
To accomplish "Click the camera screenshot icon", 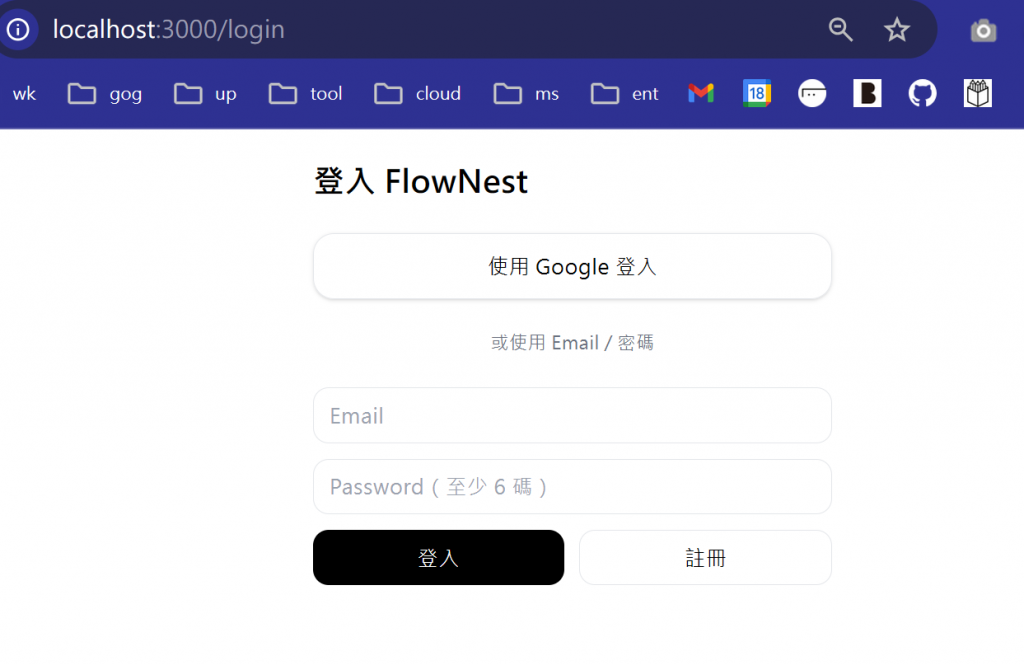I will click(x=984, y=30).
